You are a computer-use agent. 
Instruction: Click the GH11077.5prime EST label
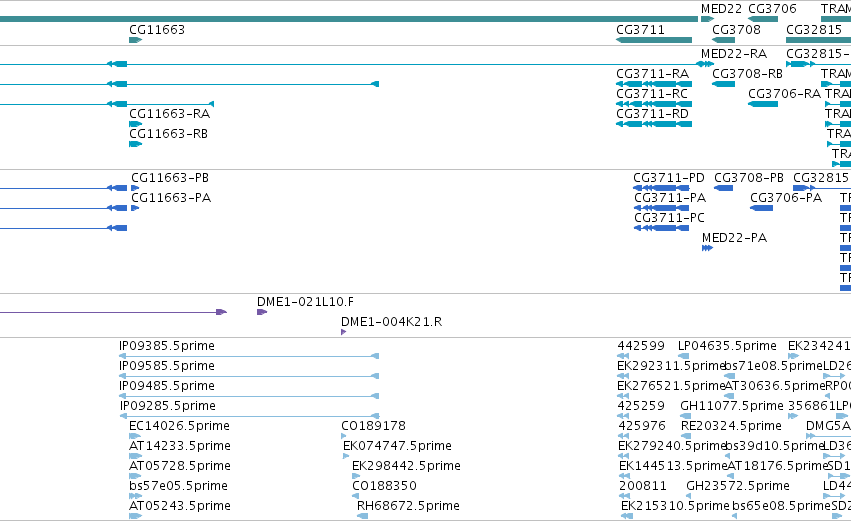pyautogui.click(x=732, y=406)
